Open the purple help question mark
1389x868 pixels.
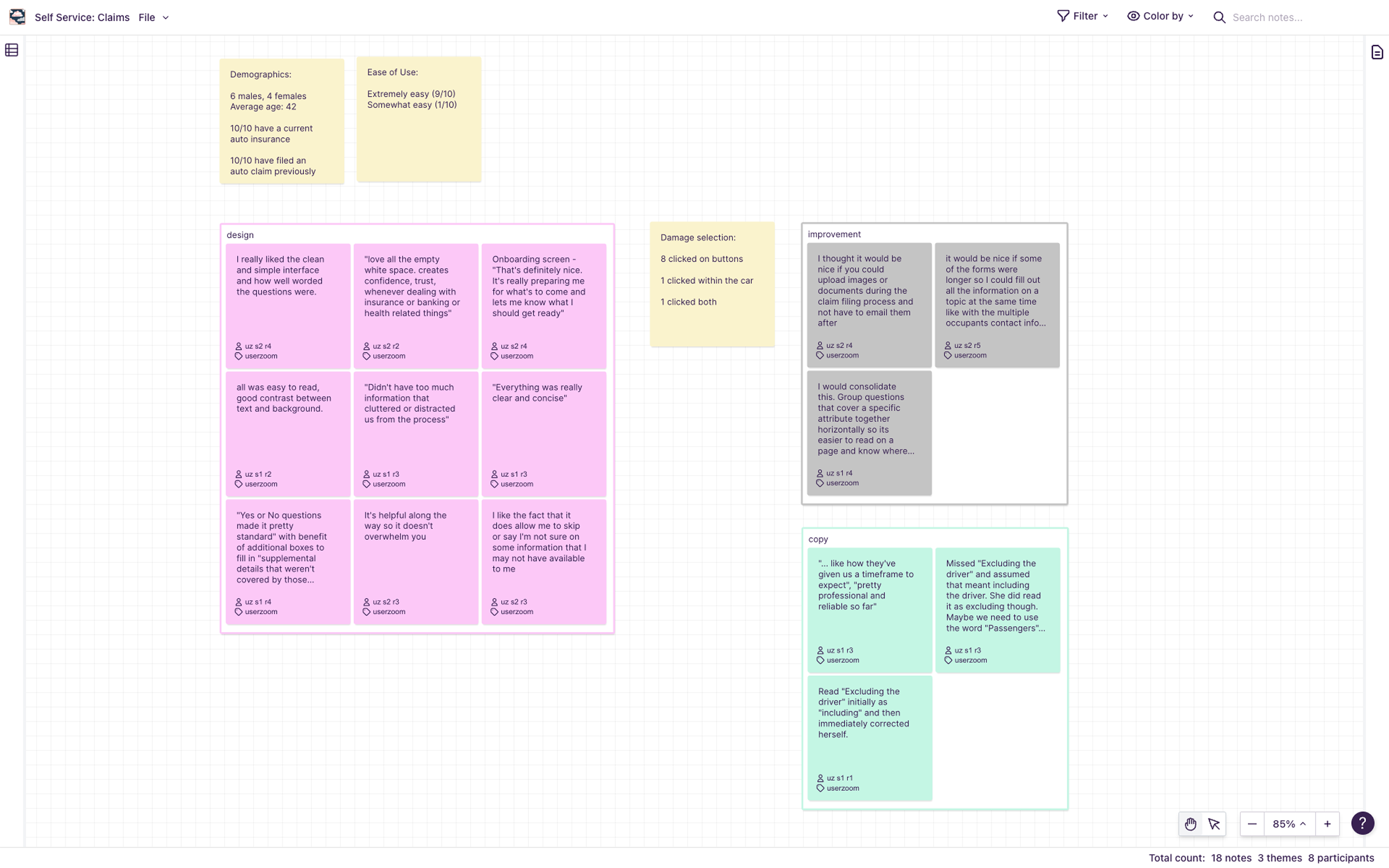tap(1362, 822)
